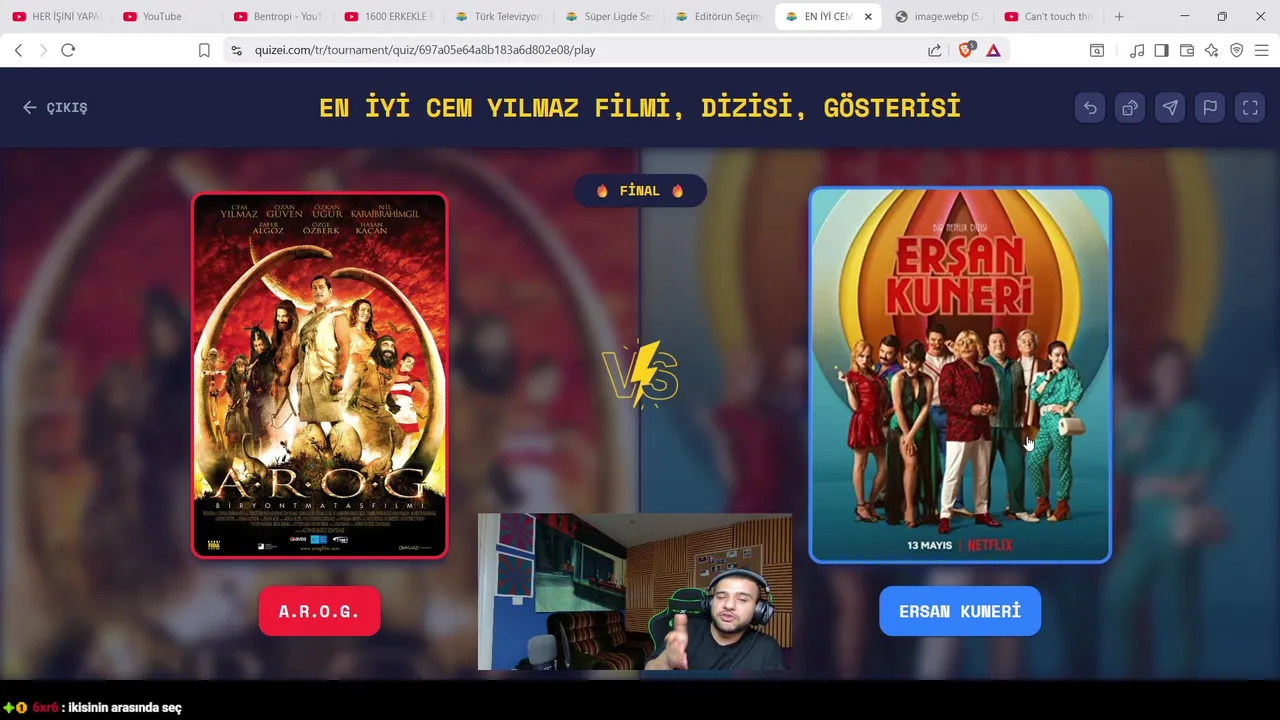
Task: Click the quiz title EN İYİ CEM YILMAZ FİLMİ
Action: point(640,107)
